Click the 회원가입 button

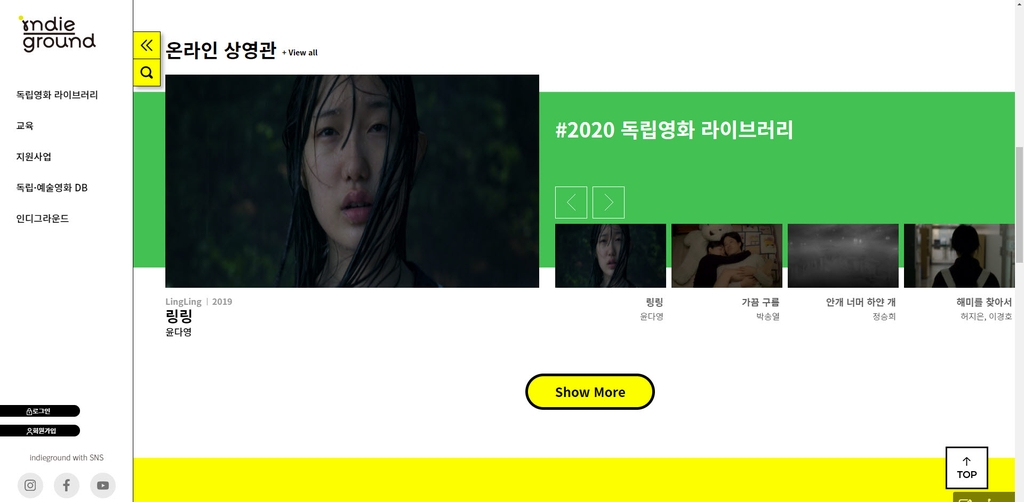(x=39, y=431)
